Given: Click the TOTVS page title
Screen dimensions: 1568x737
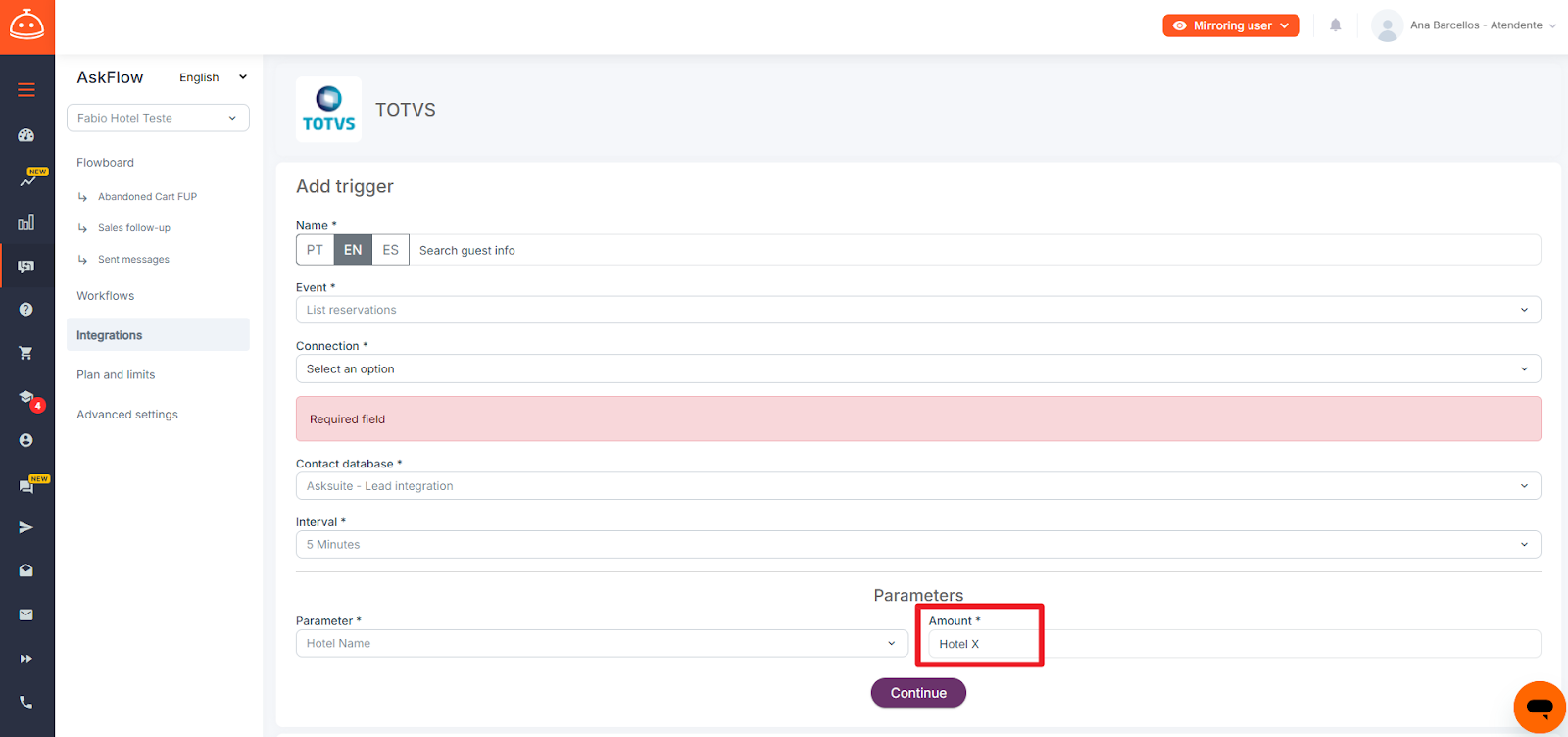Looking at the screenshot, I should [x=406, y=110].
